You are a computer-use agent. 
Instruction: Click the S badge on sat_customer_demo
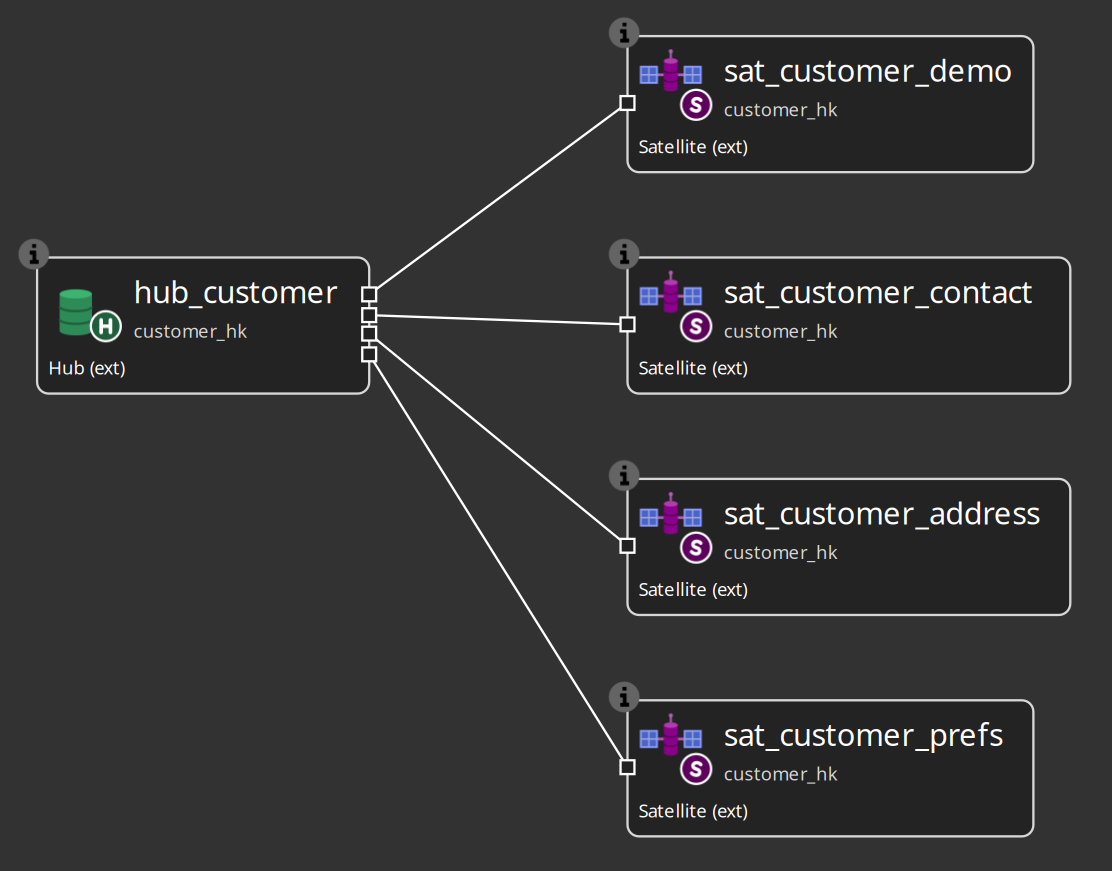click(x=696, y=105)
